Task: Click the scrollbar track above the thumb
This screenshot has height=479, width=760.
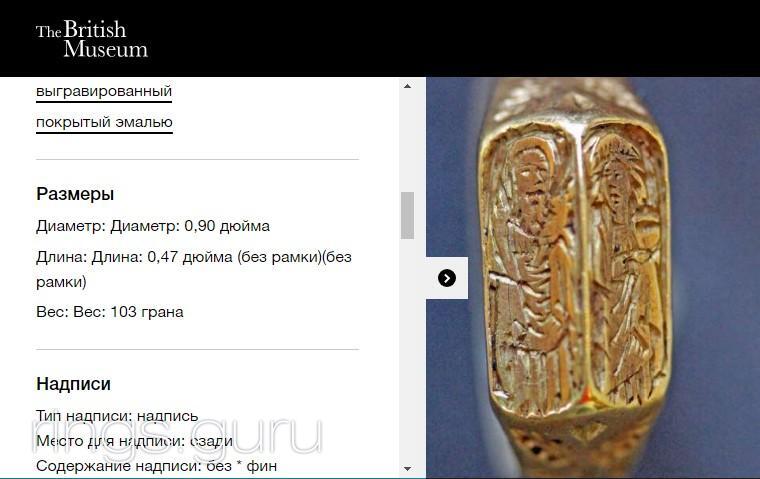Action: point(407,142)
